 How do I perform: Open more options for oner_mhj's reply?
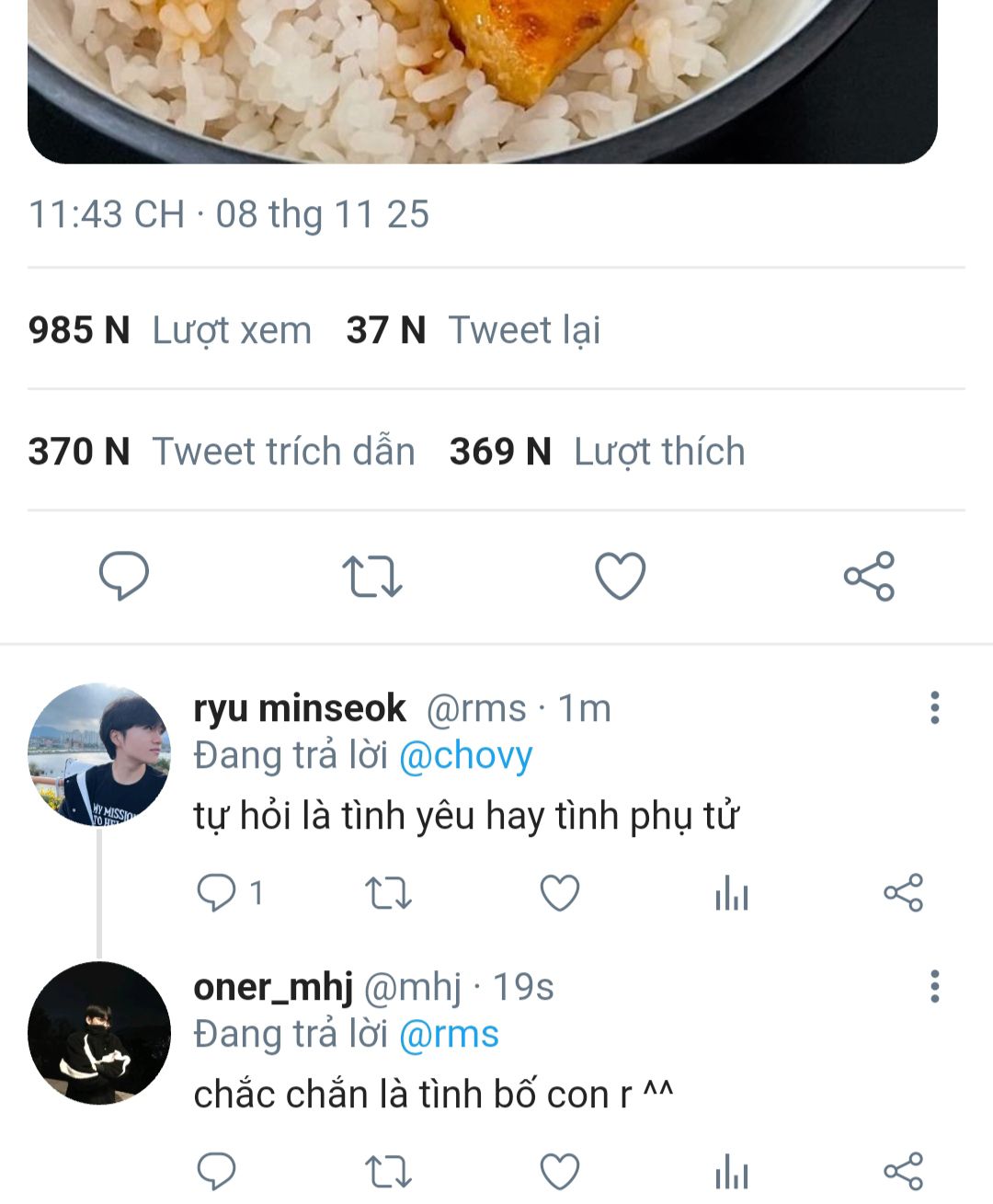click(x=934, y=987)
